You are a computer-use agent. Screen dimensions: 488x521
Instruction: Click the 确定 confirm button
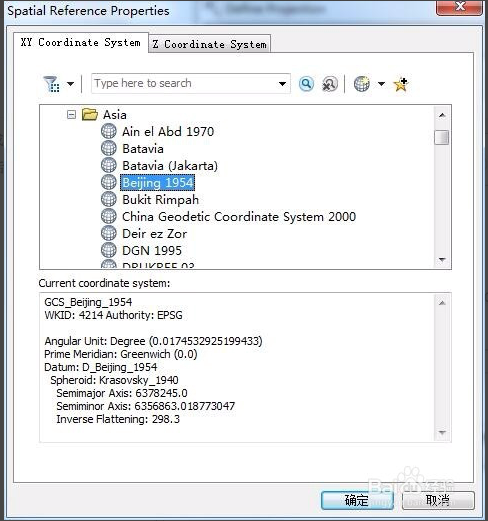coord(357,500)
